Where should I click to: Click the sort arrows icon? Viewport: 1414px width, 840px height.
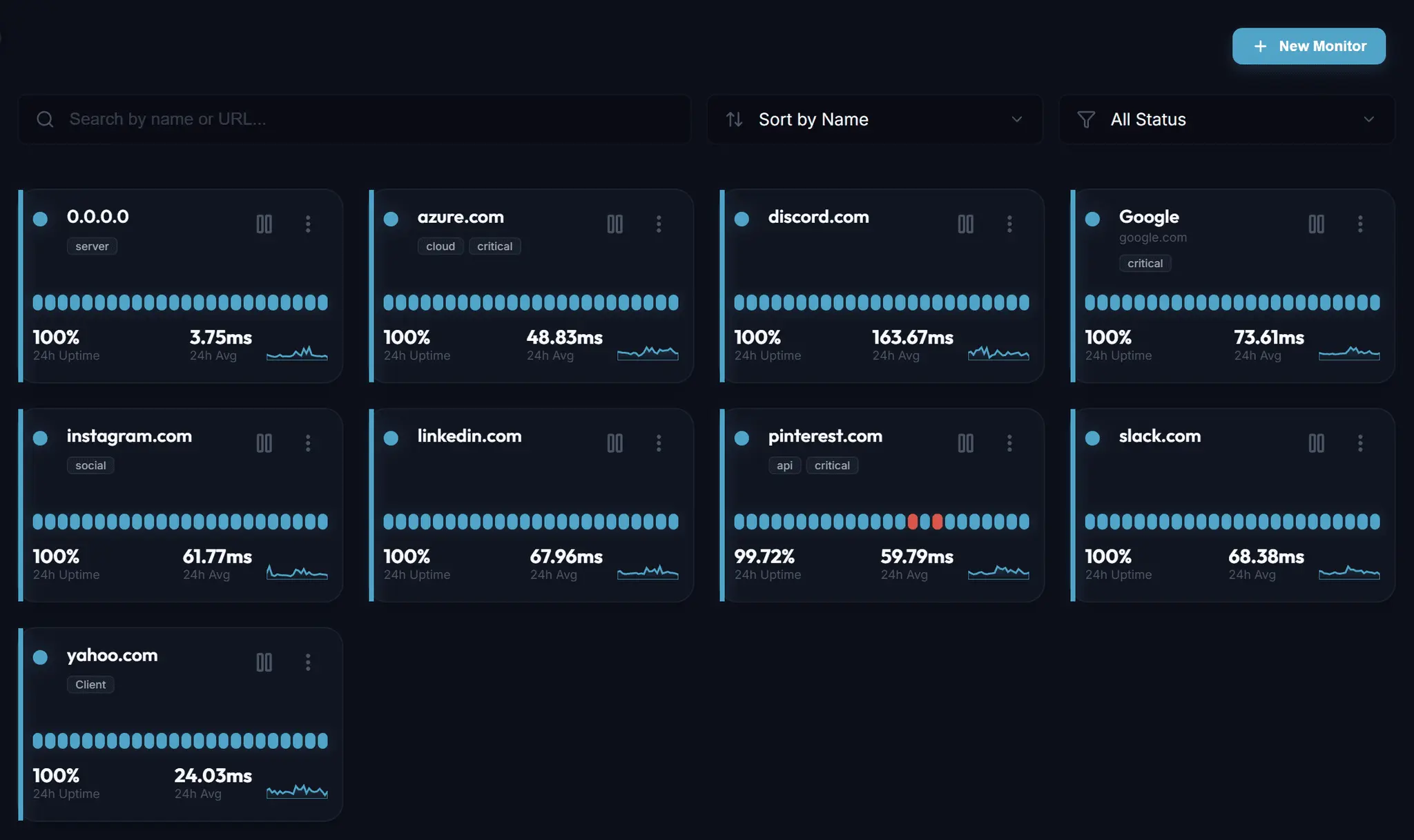[735, 119]
